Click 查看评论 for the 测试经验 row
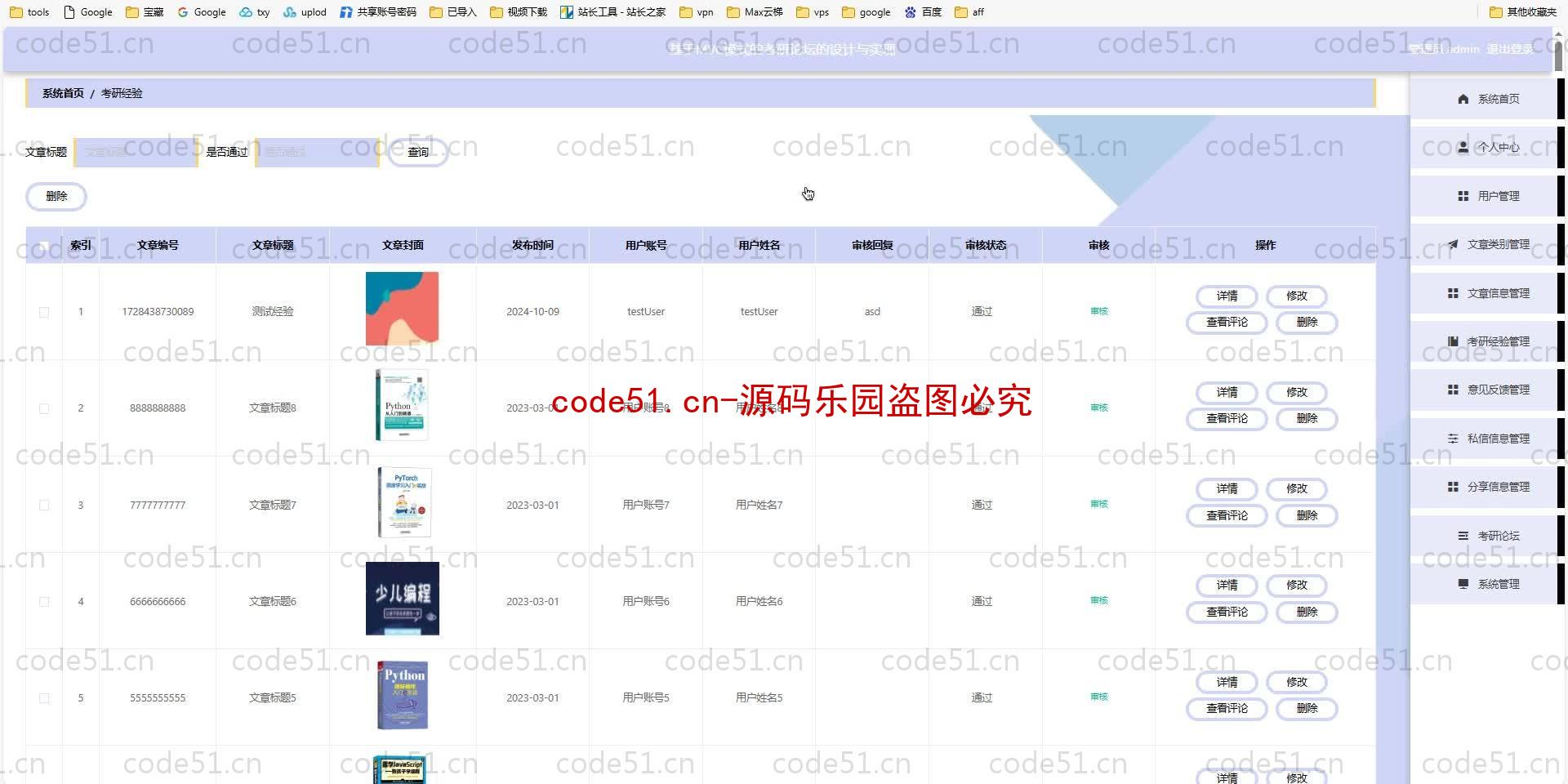The height and width of the screenshot is (784, 1568). [x=1227, y=322]
